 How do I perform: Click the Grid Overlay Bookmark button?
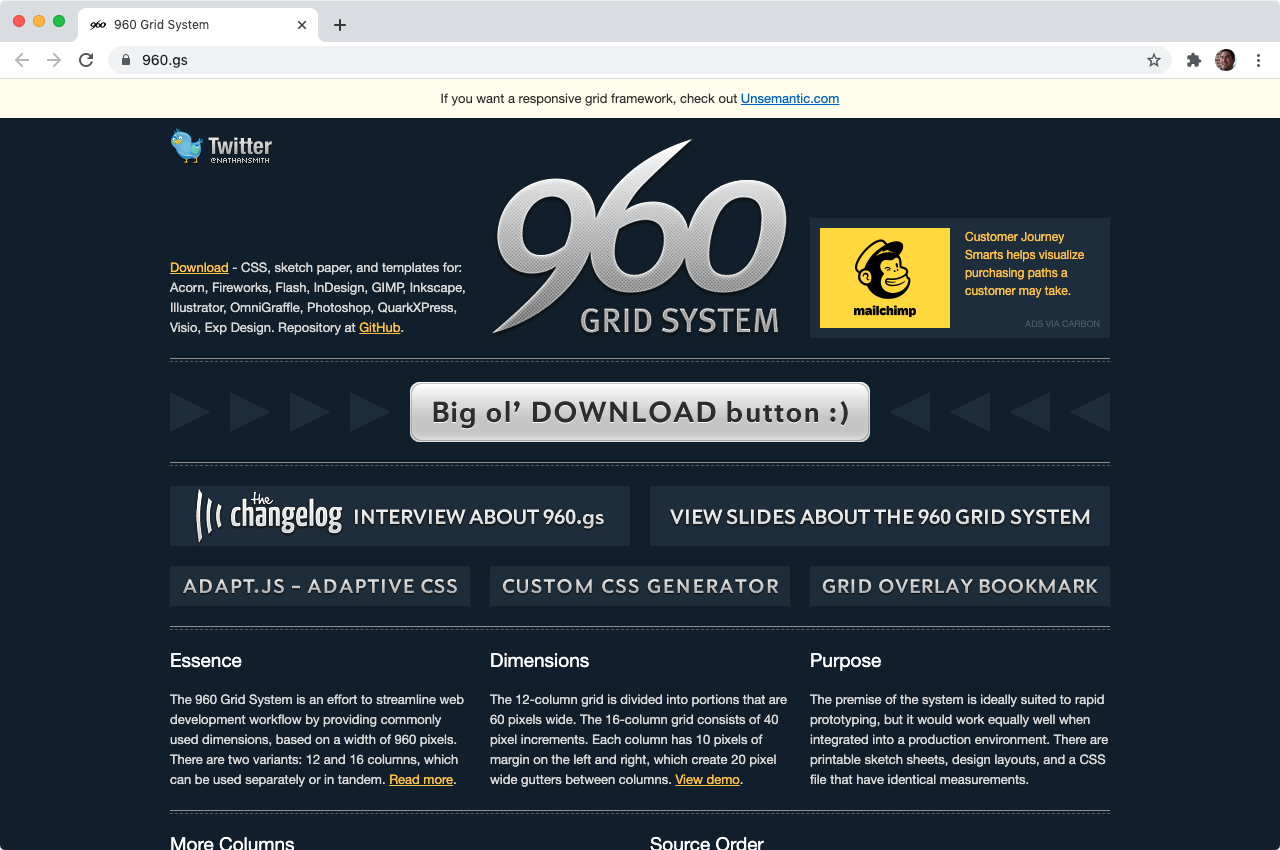click(959, 586)
